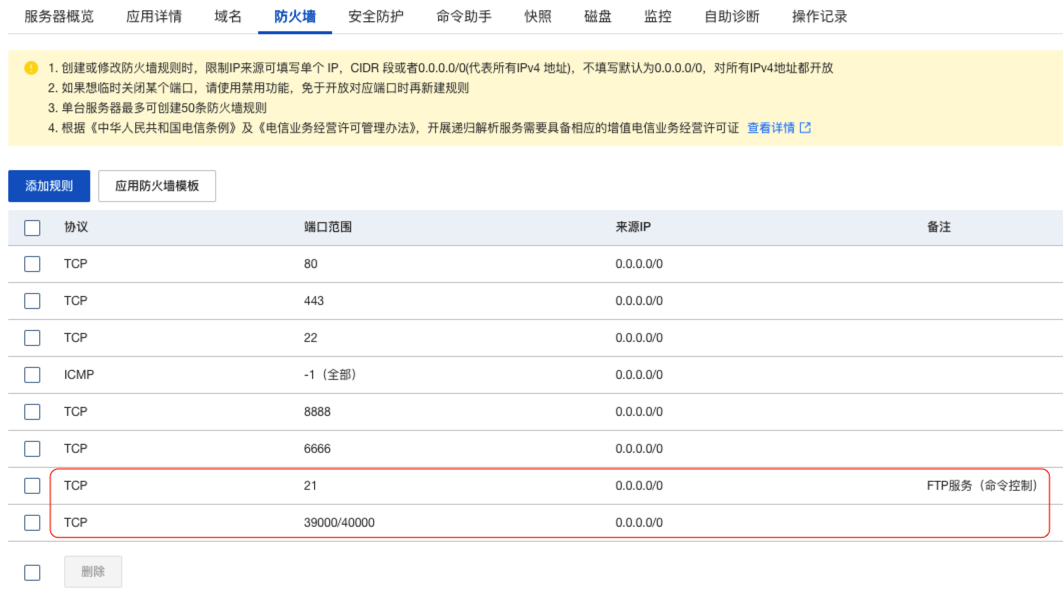Select the FTP port 21 rule checkbox
The width and height of the screenshot is (1063, 599).
(32, 486)
